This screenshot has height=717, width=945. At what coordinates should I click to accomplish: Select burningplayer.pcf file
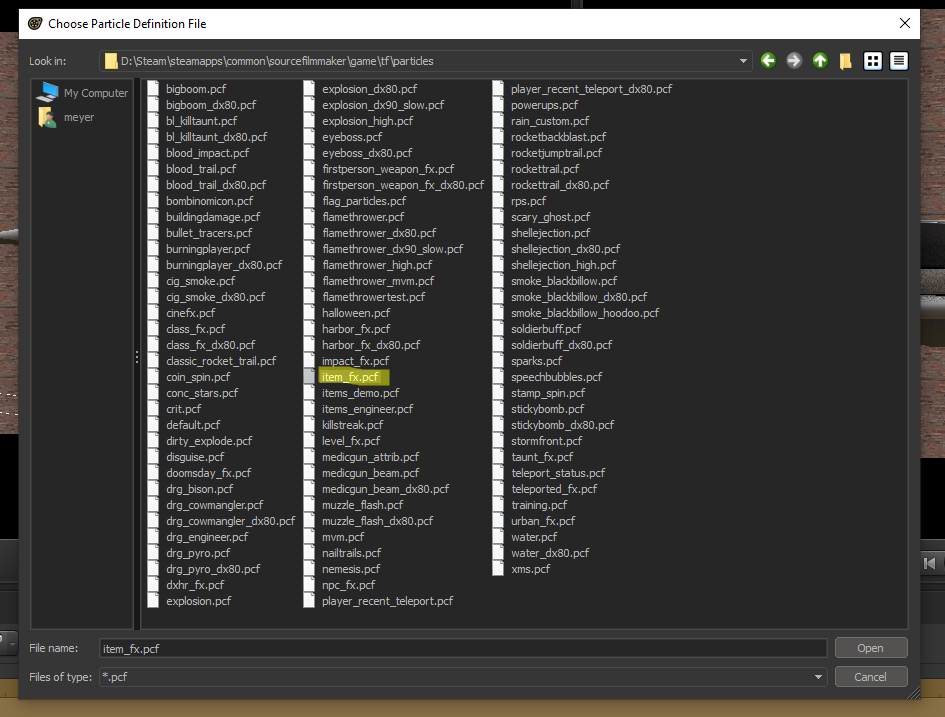tap(208, 249)
